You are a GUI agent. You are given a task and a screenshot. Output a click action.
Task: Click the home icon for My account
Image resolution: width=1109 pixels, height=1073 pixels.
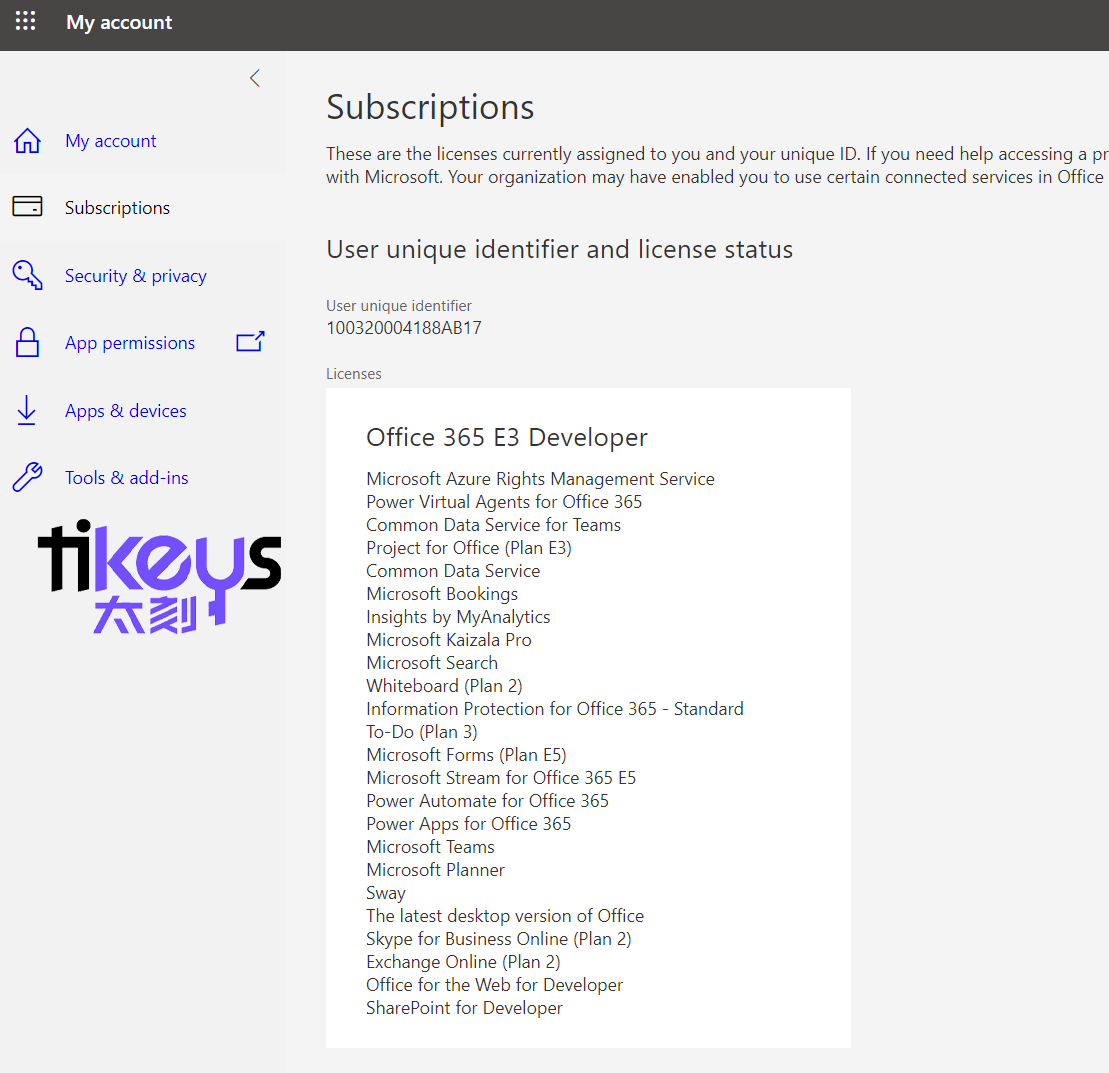[x=27, y=141]
